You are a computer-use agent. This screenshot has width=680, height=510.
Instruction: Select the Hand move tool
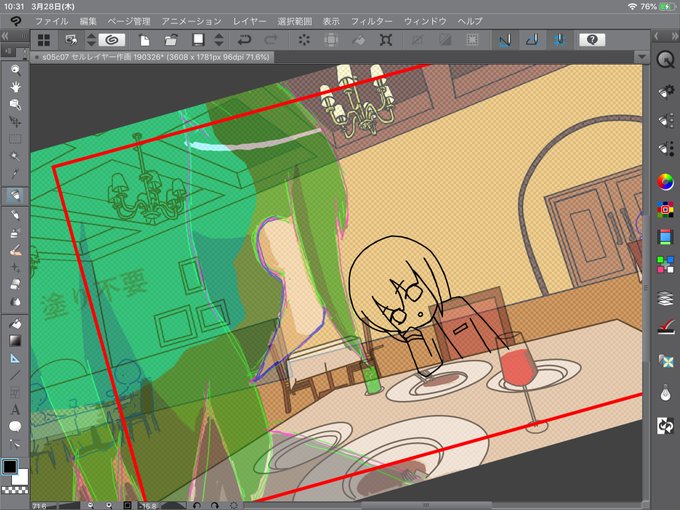(15, 87)
